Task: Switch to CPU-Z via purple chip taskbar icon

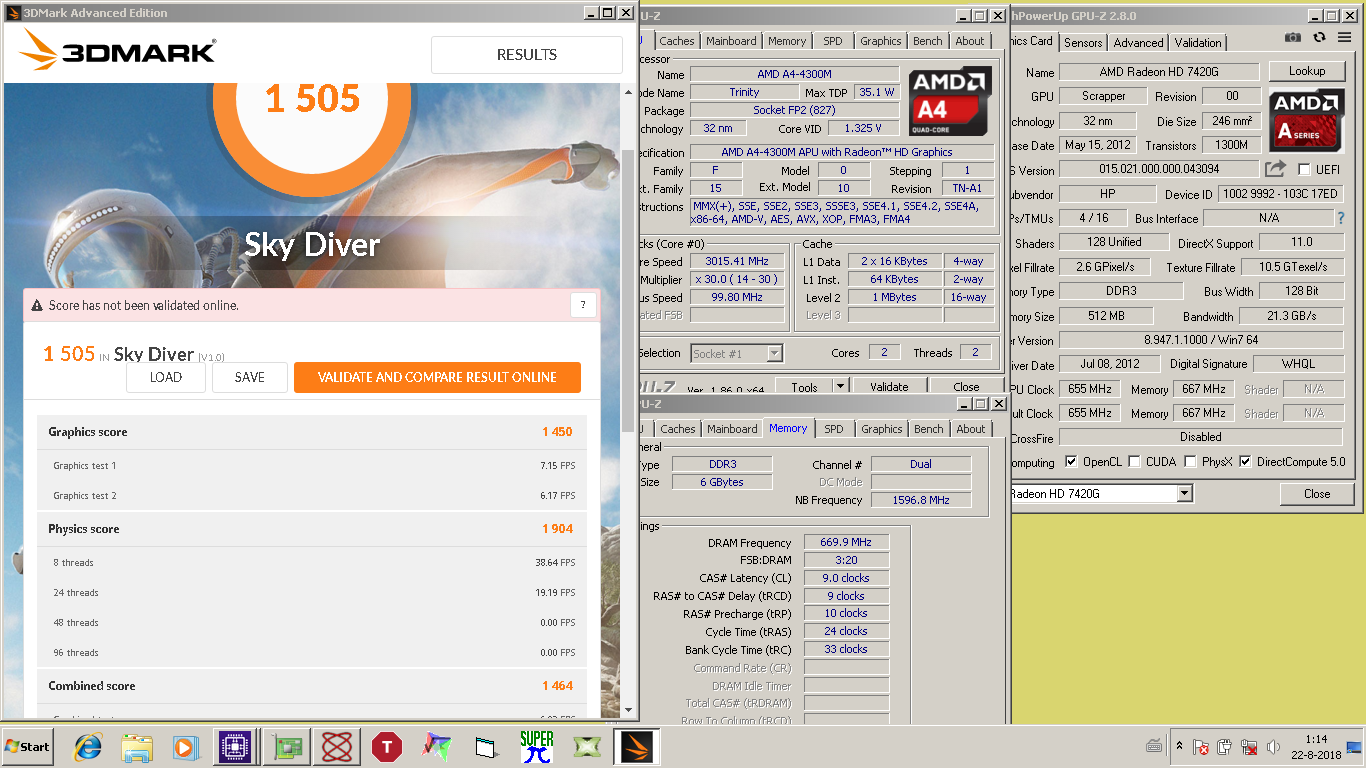Action: (234, 747)
